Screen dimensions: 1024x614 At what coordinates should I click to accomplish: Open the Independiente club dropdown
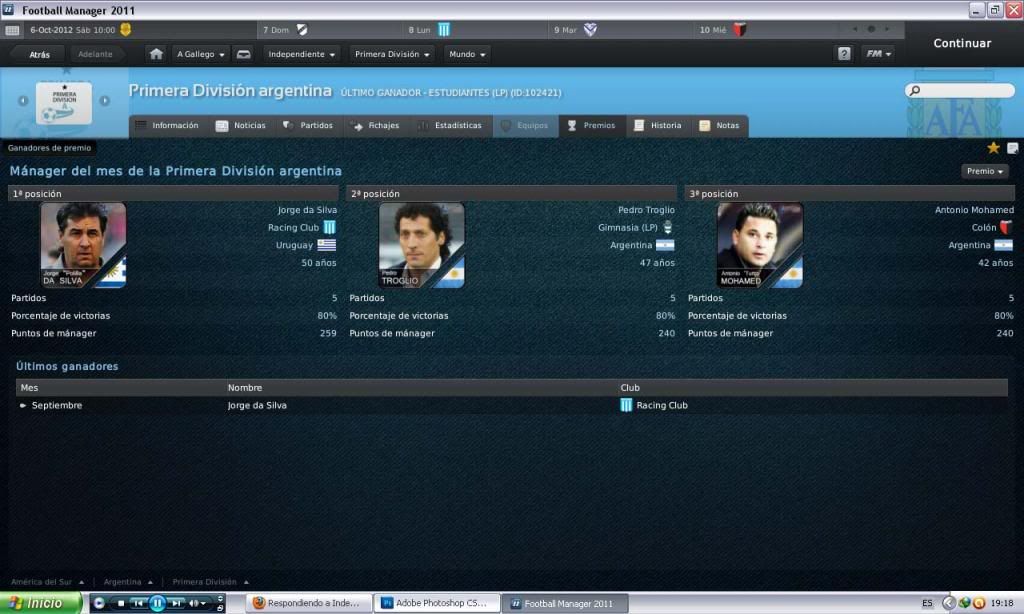tap(301, 54)
